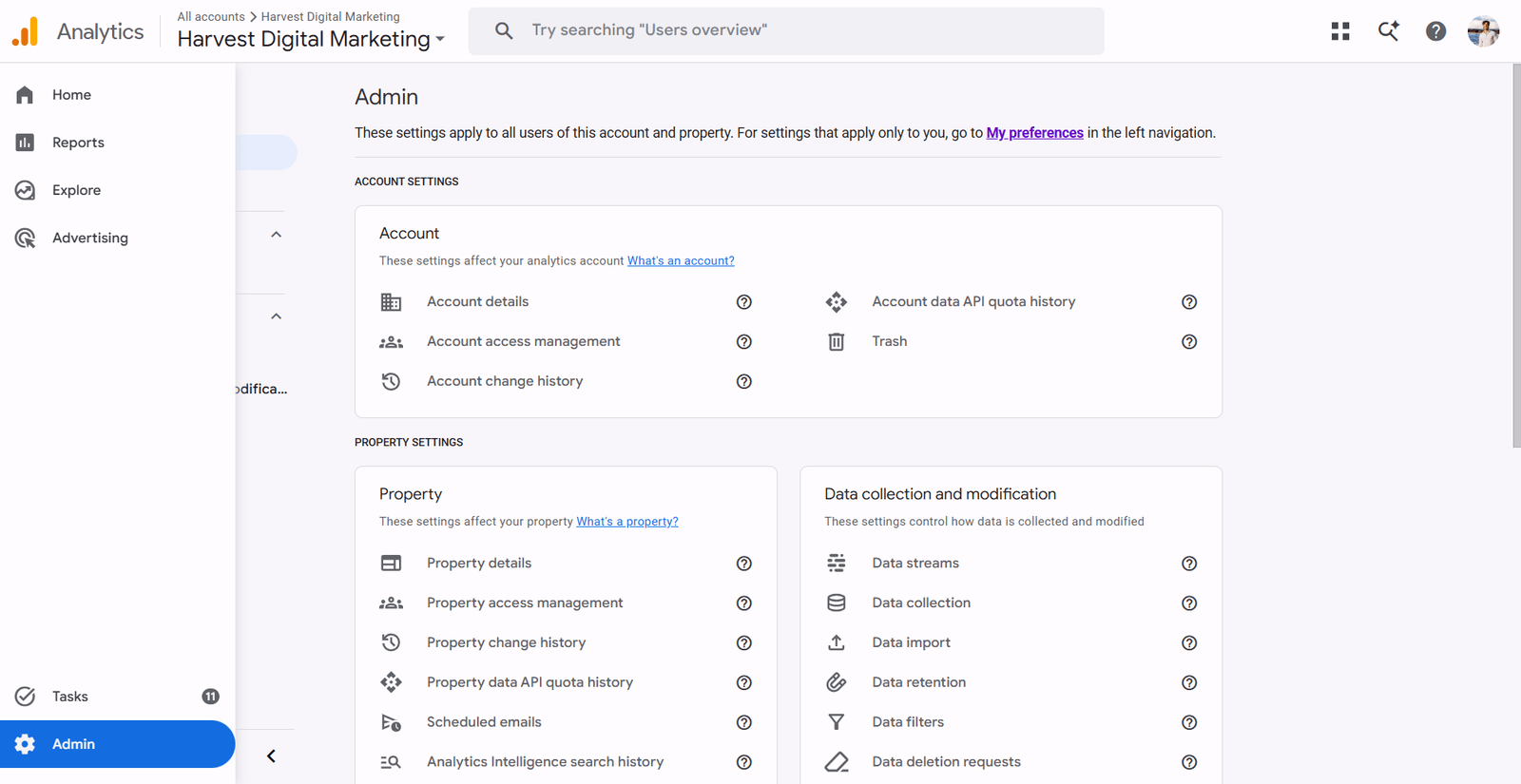Collapse the first section chevron in side panel

click(x=276, y=235)
